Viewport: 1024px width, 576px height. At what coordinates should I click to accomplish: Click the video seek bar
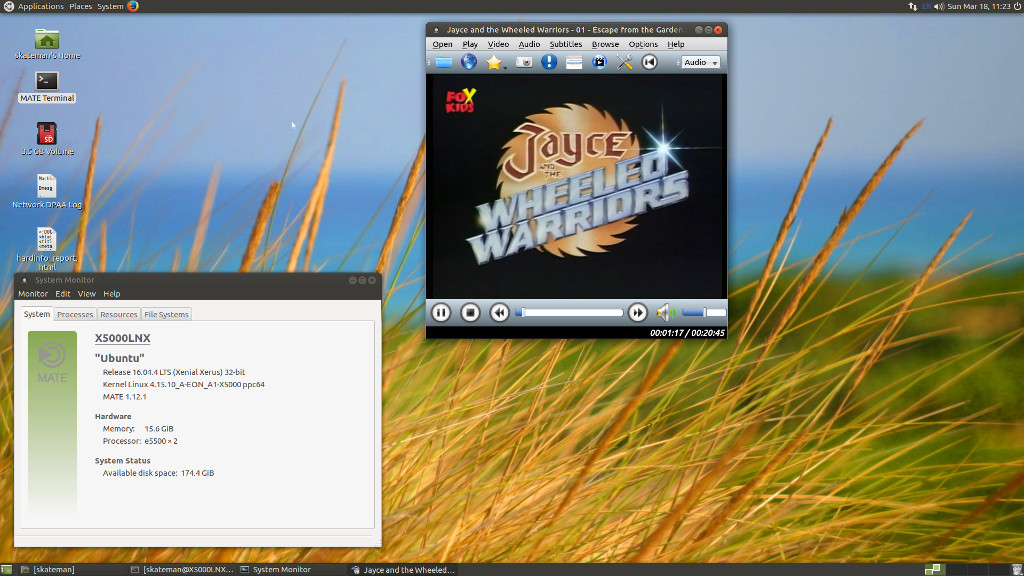[569, 313]
